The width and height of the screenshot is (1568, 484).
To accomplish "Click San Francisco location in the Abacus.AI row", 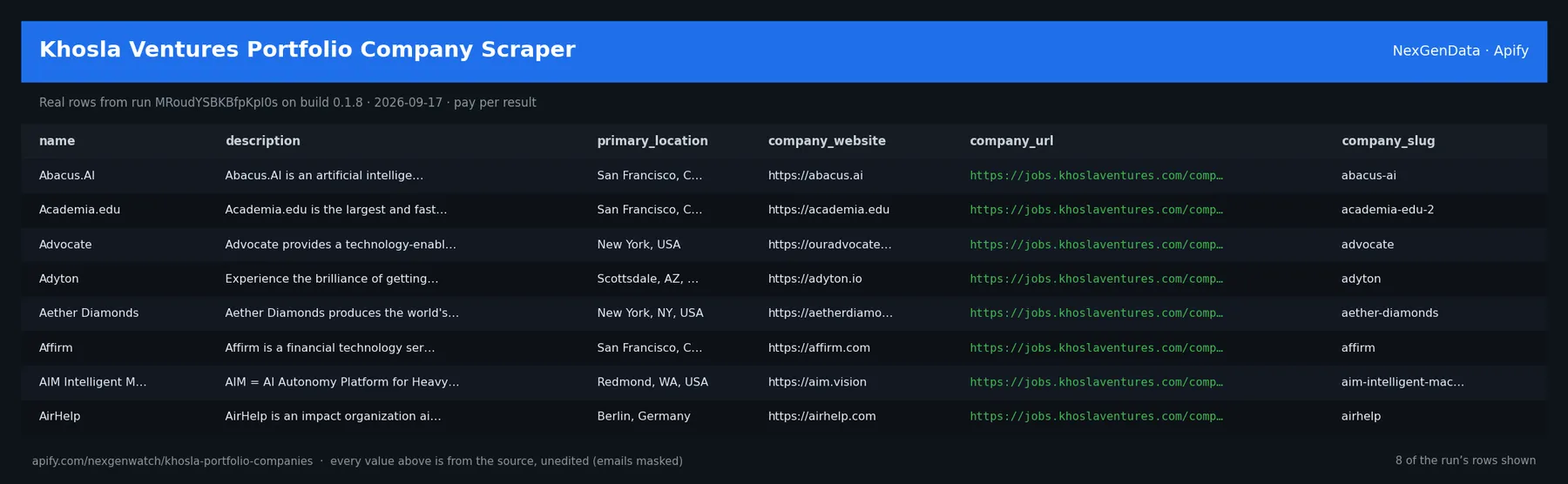I will click(650, 176).
